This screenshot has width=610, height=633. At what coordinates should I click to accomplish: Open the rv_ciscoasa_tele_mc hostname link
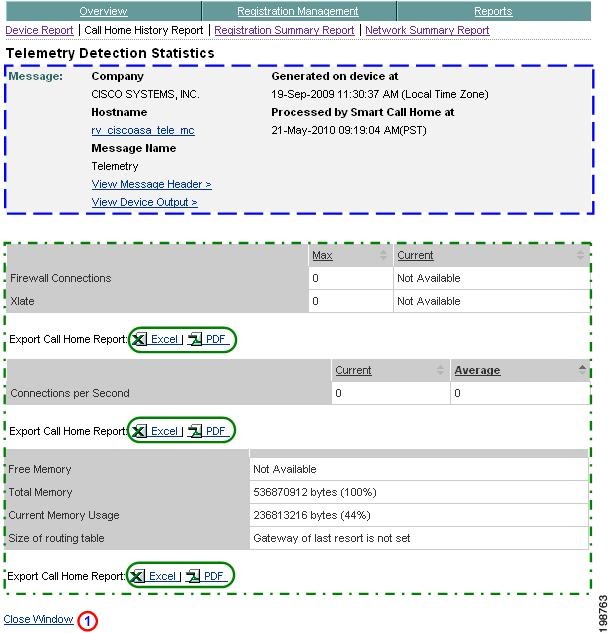click(143, 130)
